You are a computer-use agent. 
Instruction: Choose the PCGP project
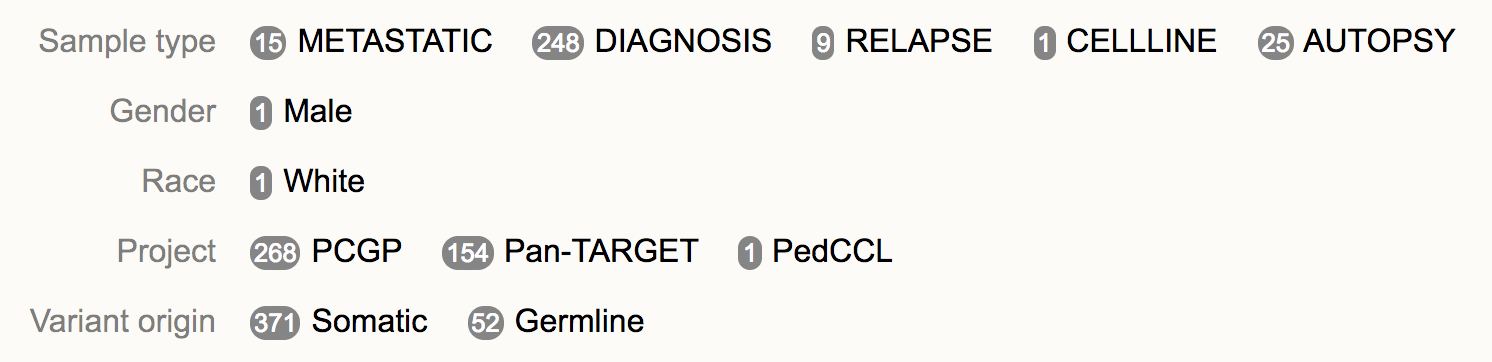(357, 251)
